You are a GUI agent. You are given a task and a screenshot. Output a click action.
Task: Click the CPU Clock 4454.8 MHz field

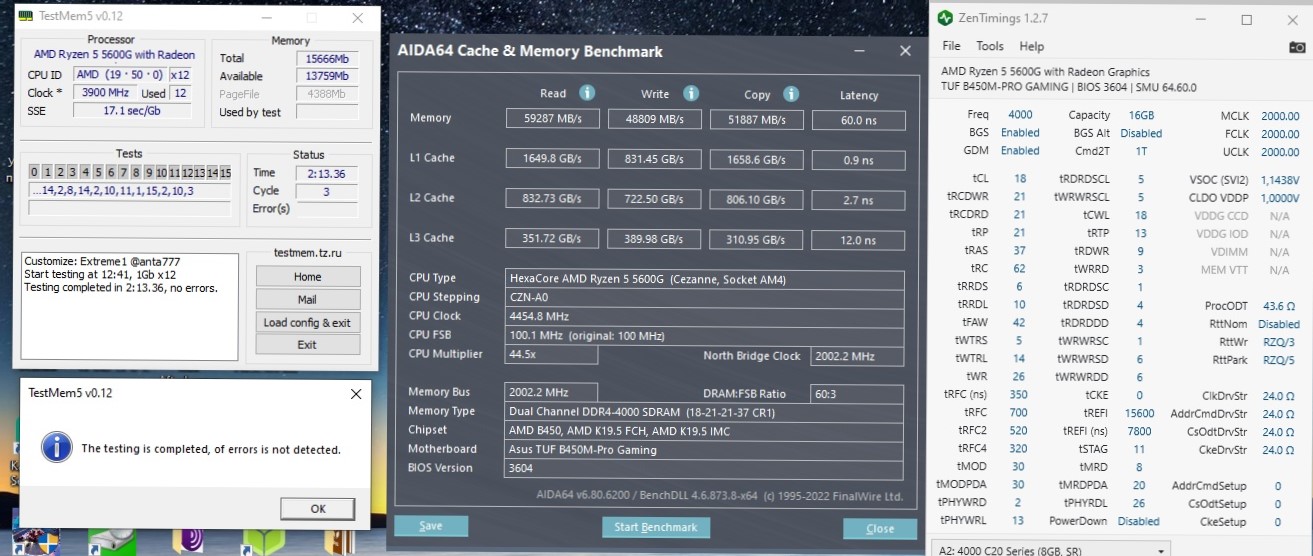[706, 316]
